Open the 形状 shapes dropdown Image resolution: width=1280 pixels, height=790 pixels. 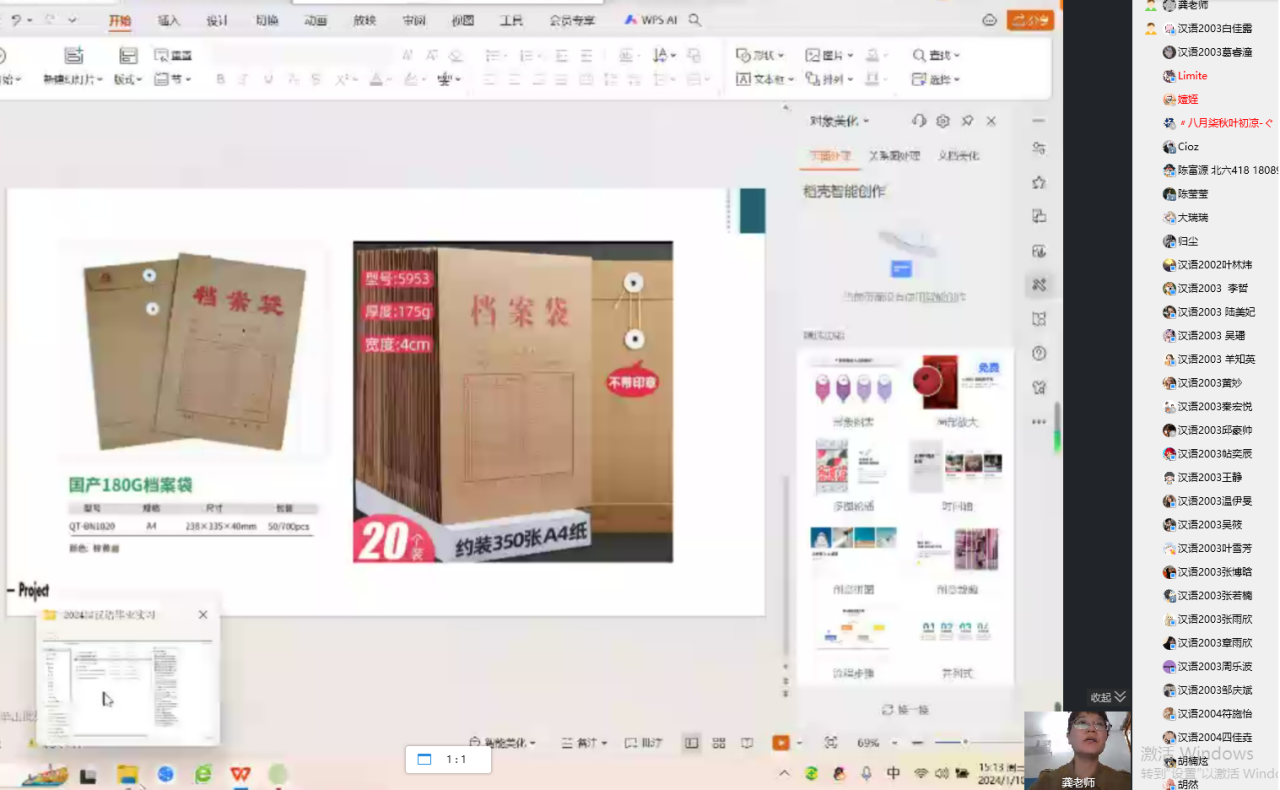tap(760, 55)
